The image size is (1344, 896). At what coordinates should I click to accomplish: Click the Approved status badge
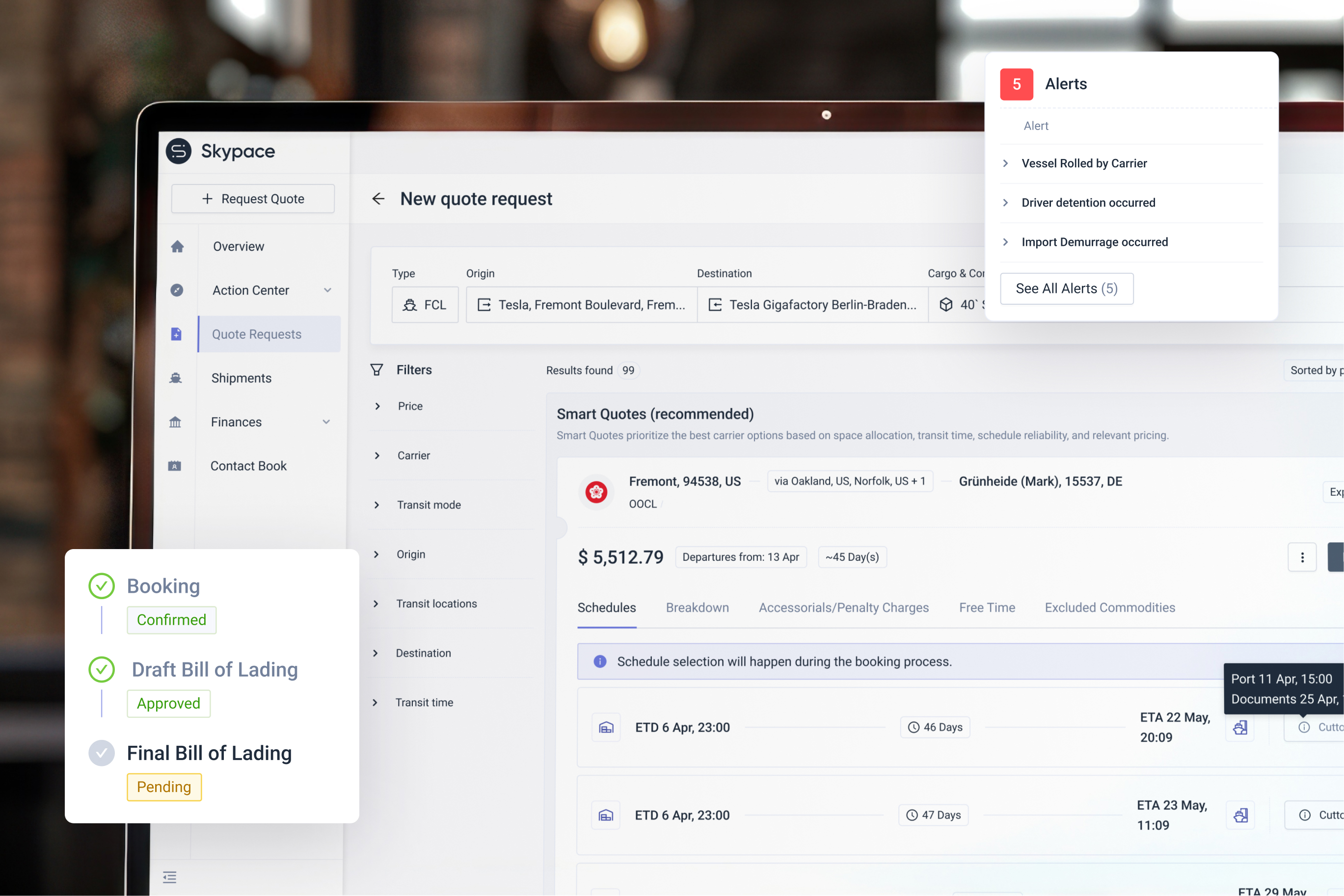[168, 704]
